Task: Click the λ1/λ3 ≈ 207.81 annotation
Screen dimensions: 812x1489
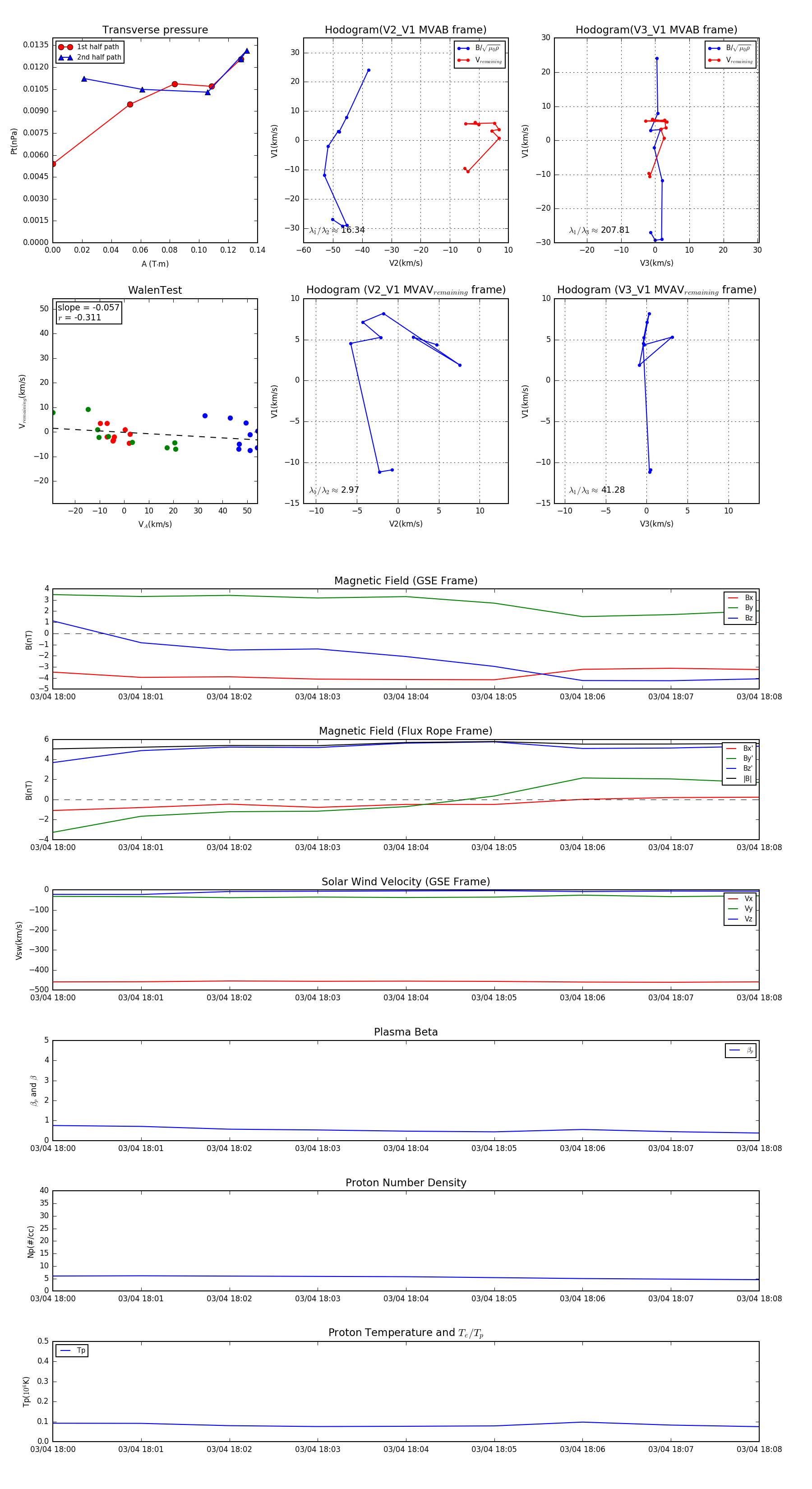Action: pos(600,230)
